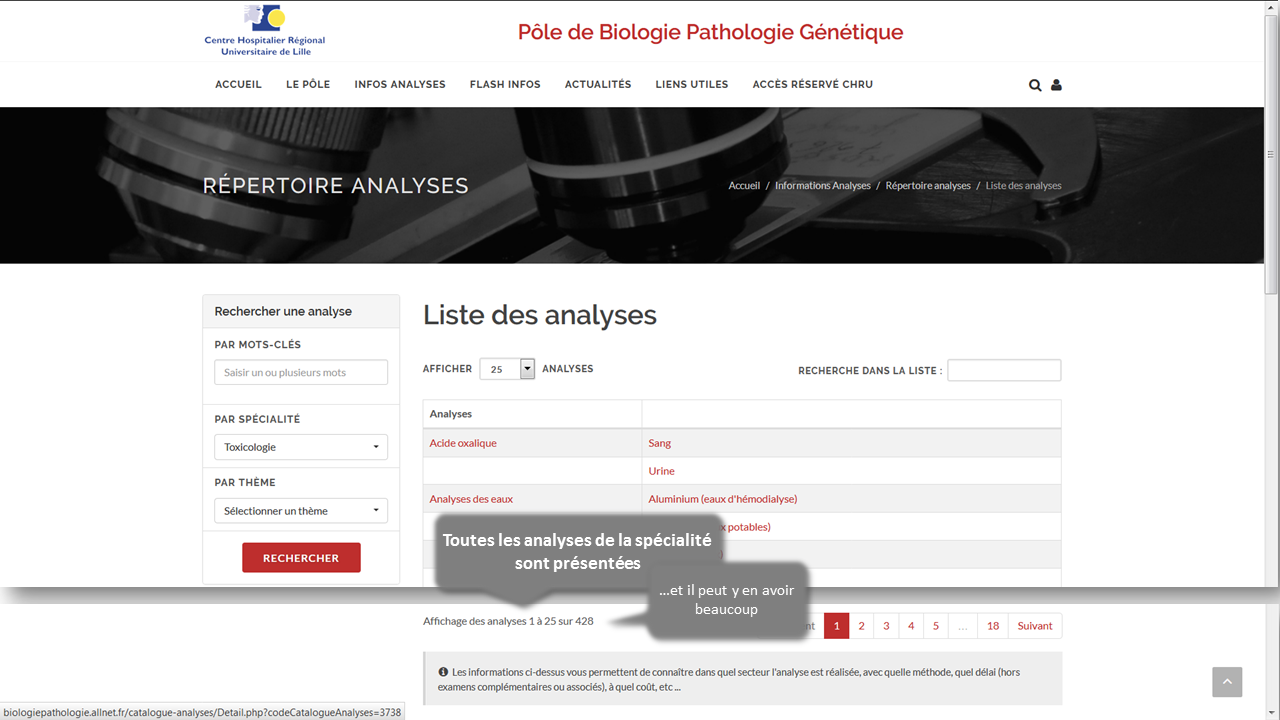1280x720 pixels.
Task: Click the Urine sample link
Action: coord(661,471)
